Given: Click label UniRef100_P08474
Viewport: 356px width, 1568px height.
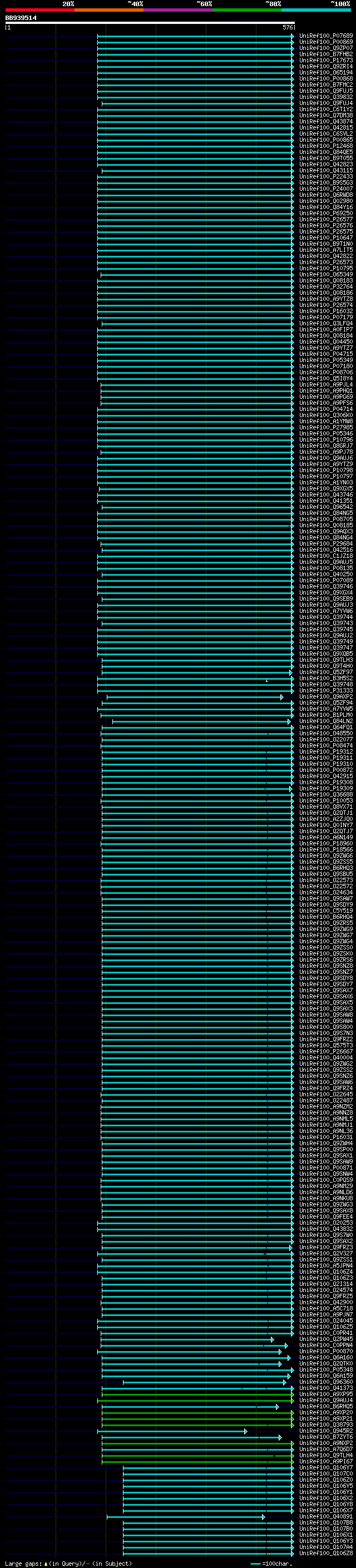Looking at the screenshot, I should [326, 745].
